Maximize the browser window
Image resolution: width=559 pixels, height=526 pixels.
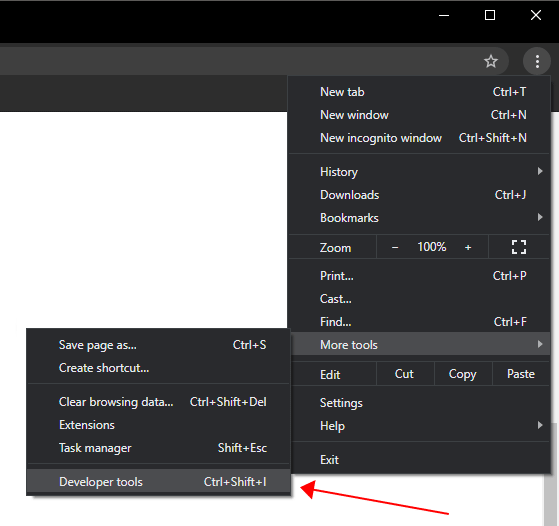pos(490,15)
